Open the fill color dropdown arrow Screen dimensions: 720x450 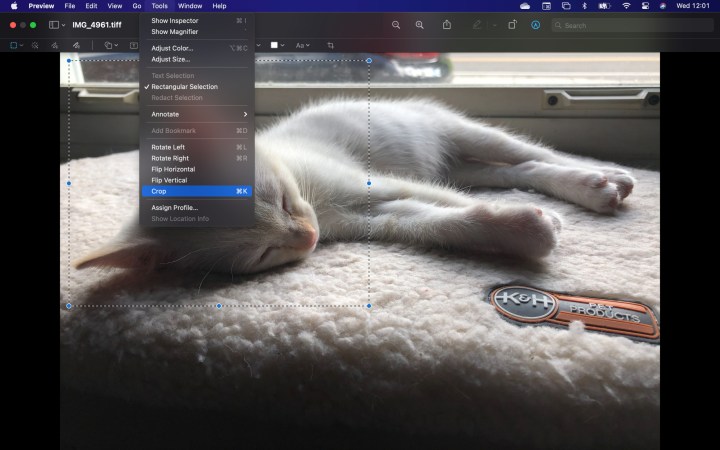[282, 45]
